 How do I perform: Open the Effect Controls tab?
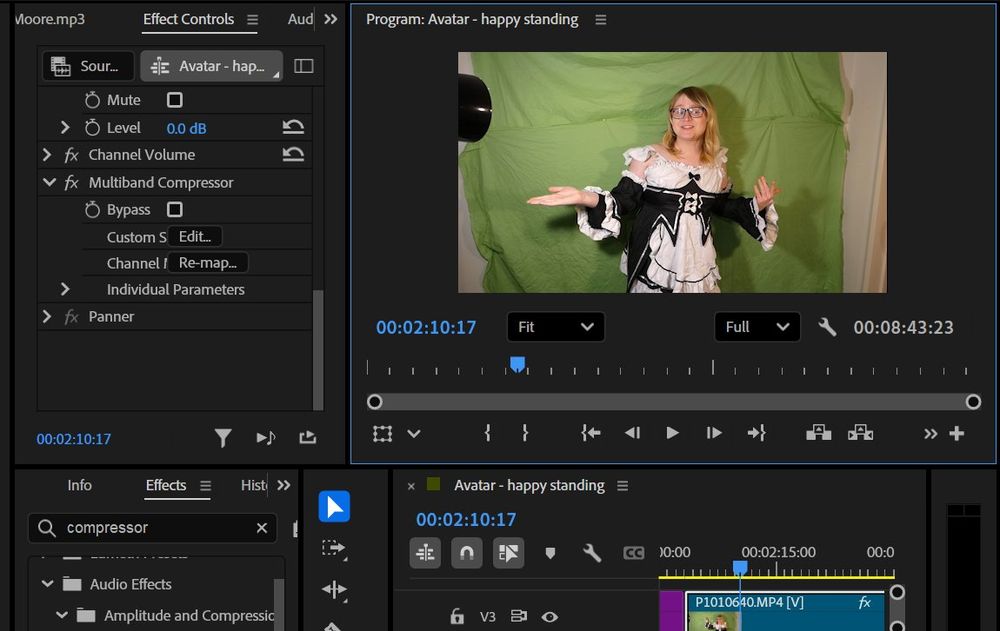pyautogui.click(x=188, y=19)
